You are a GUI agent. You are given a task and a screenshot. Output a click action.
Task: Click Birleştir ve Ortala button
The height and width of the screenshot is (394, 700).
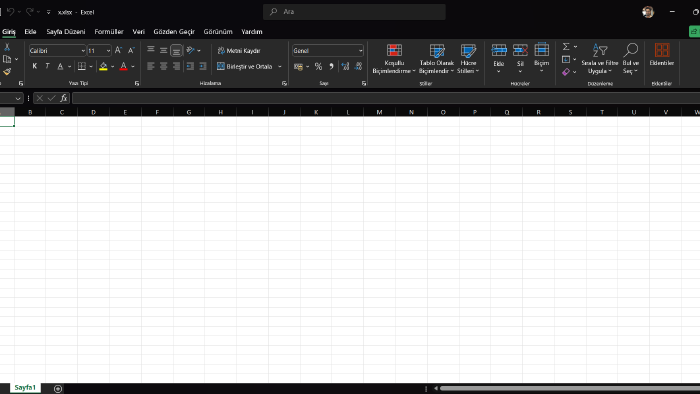coord(245,66)
